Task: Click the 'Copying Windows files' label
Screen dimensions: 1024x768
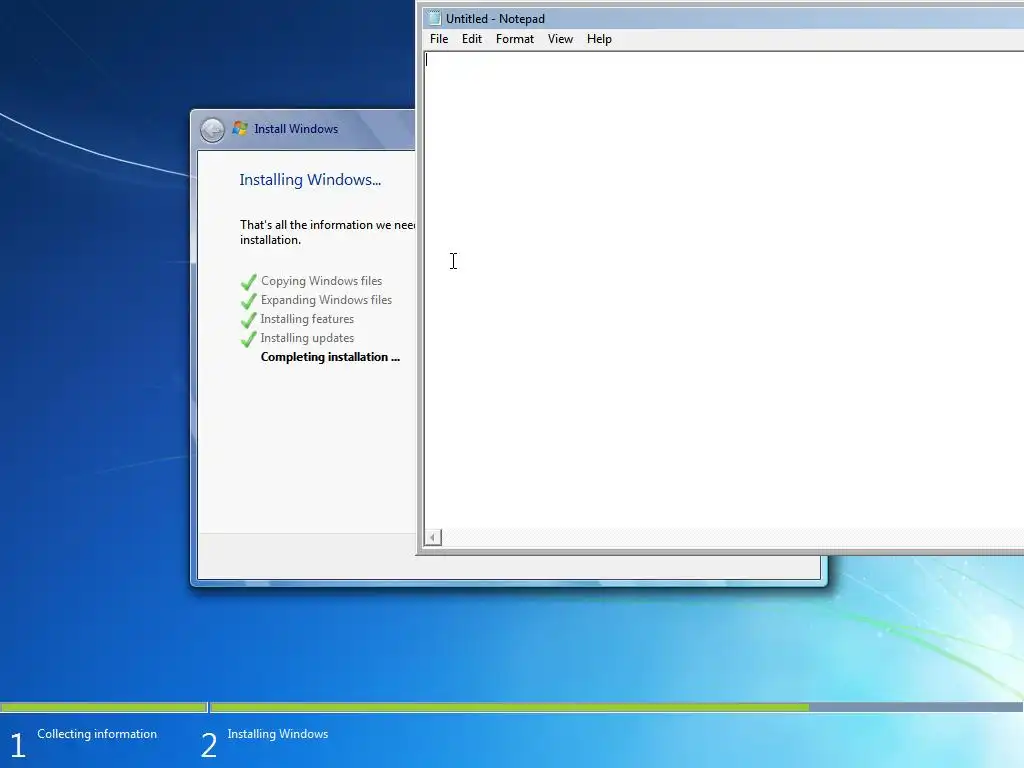Action: (x=321, y=281)
